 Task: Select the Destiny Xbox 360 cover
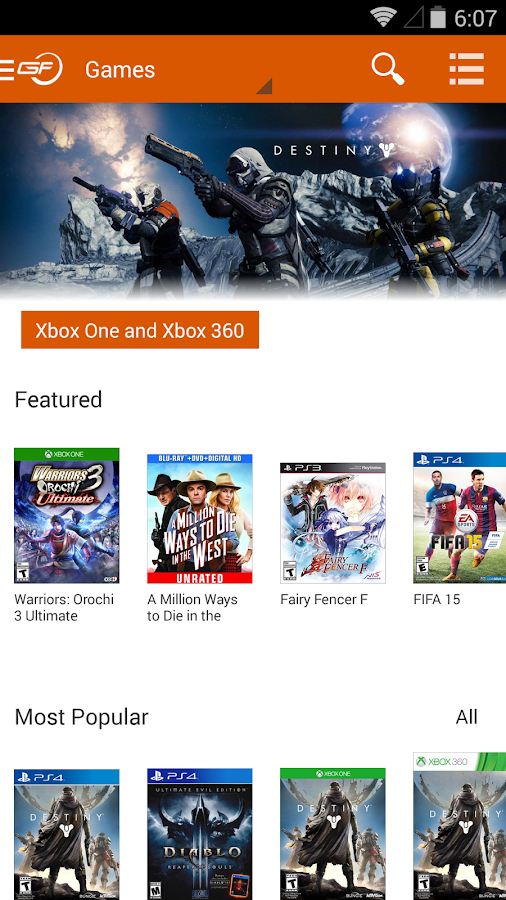point(460,826)
